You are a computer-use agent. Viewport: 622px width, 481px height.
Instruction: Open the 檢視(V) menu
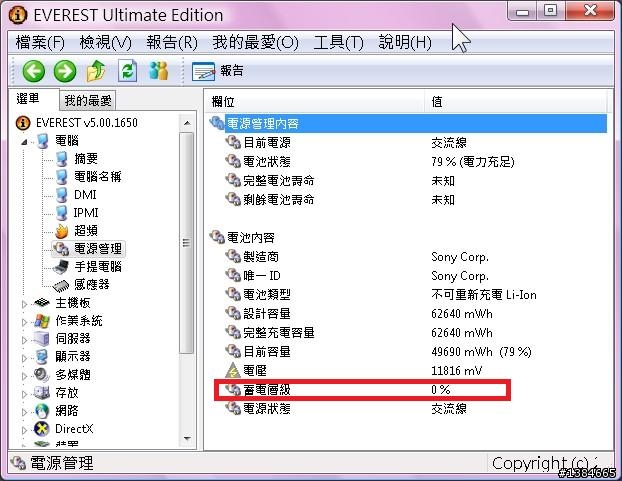click(106, 42)
